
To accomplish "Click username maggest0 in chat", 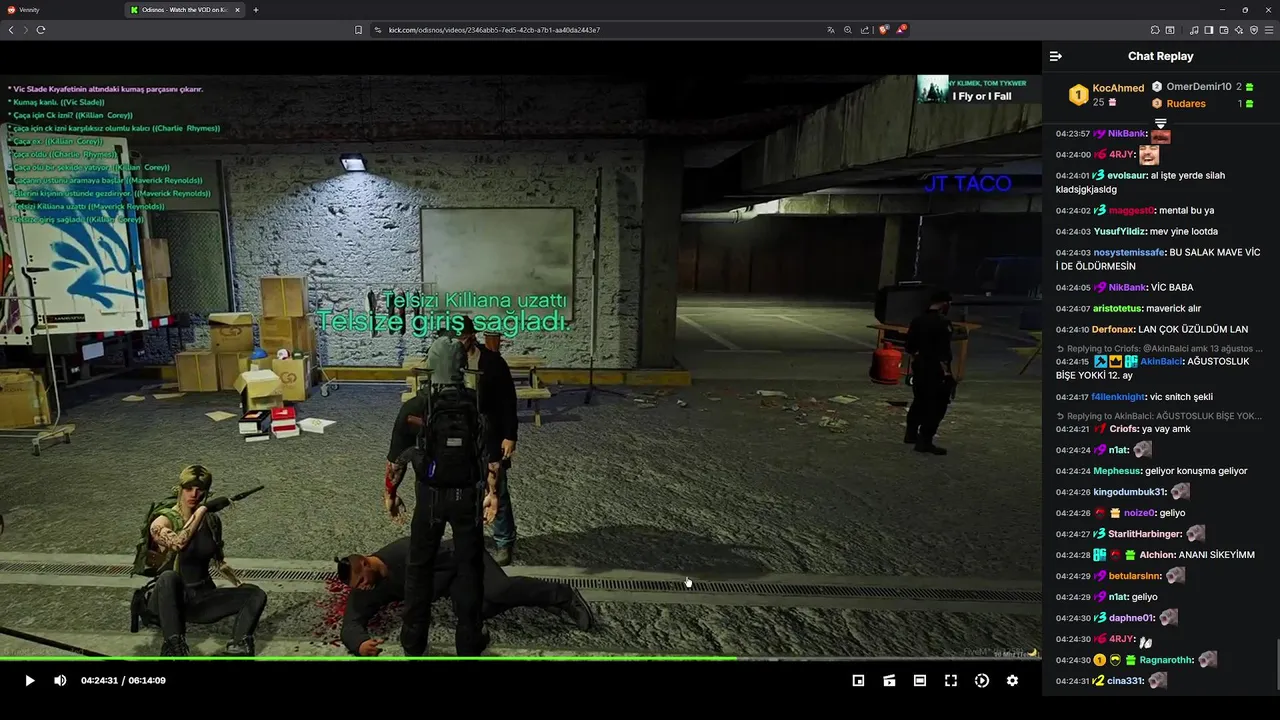I will [1131, 211].
